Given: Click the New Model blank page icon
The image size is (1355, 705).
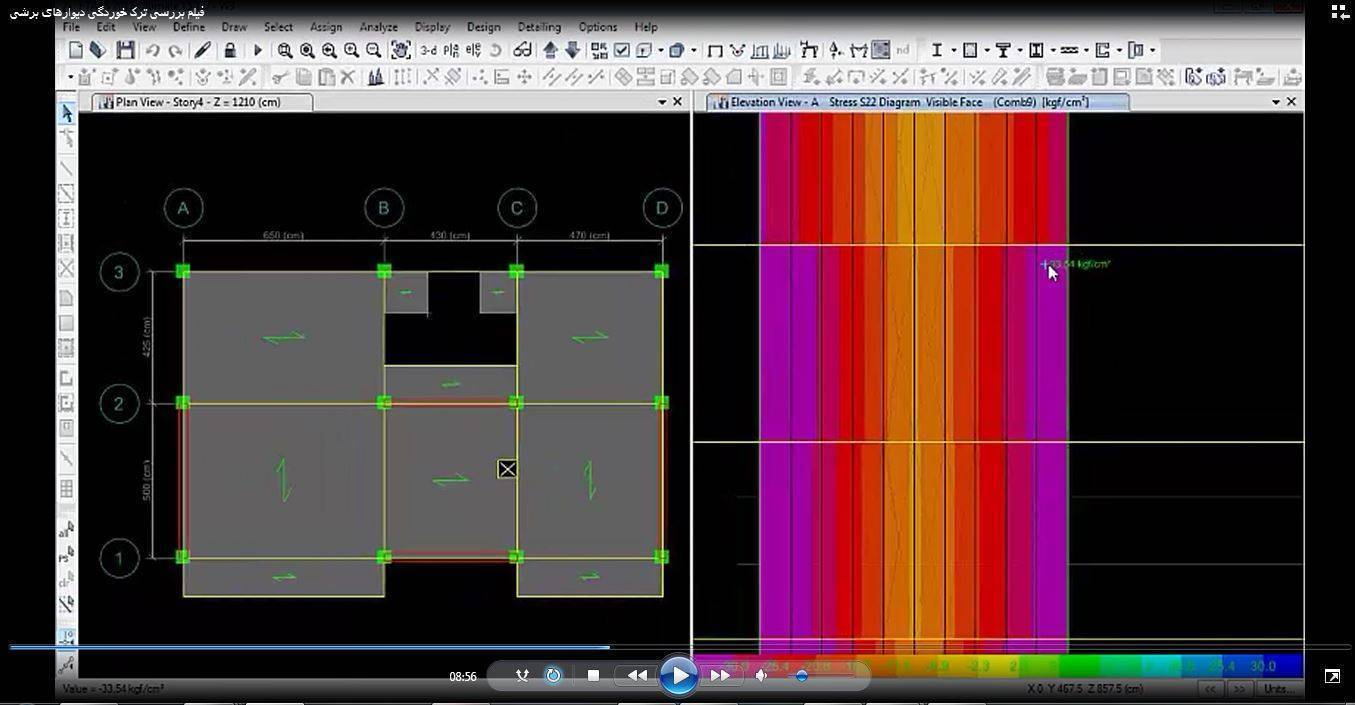Looking at the screenshot, I should 76,50.
